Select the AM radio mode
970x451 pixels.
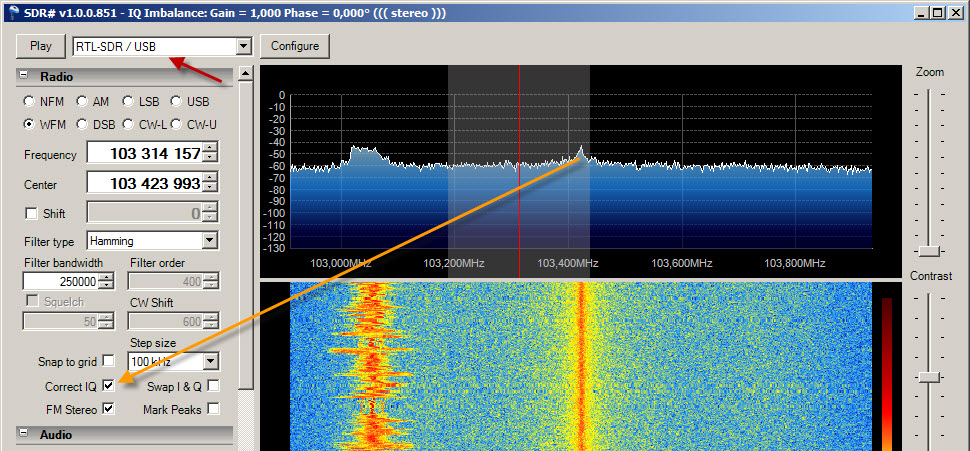click(80, 101)
